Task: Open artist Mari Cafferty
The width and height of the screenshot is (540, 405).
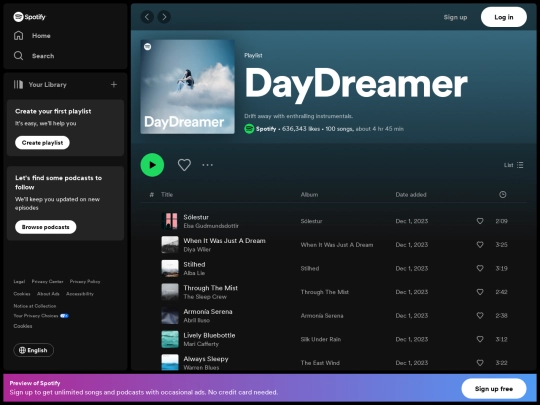Action: [201, 344]
